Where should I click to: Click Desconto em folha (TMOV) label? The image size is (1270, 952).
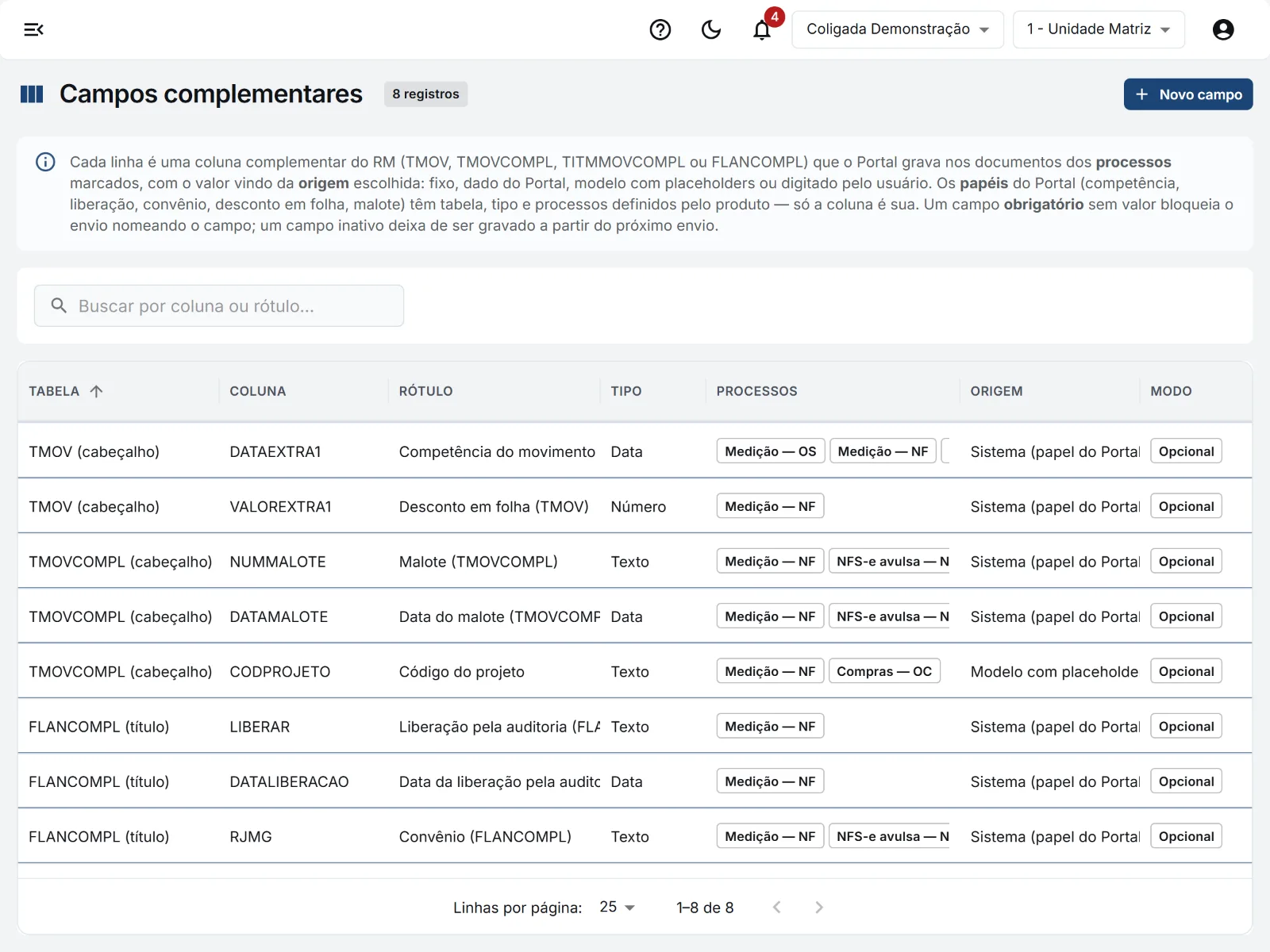494,506
